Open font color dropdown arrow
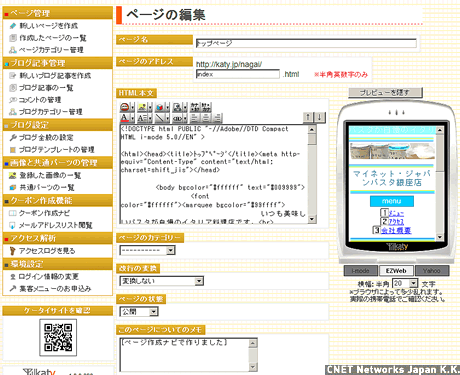460x375 pixels. 133,118
